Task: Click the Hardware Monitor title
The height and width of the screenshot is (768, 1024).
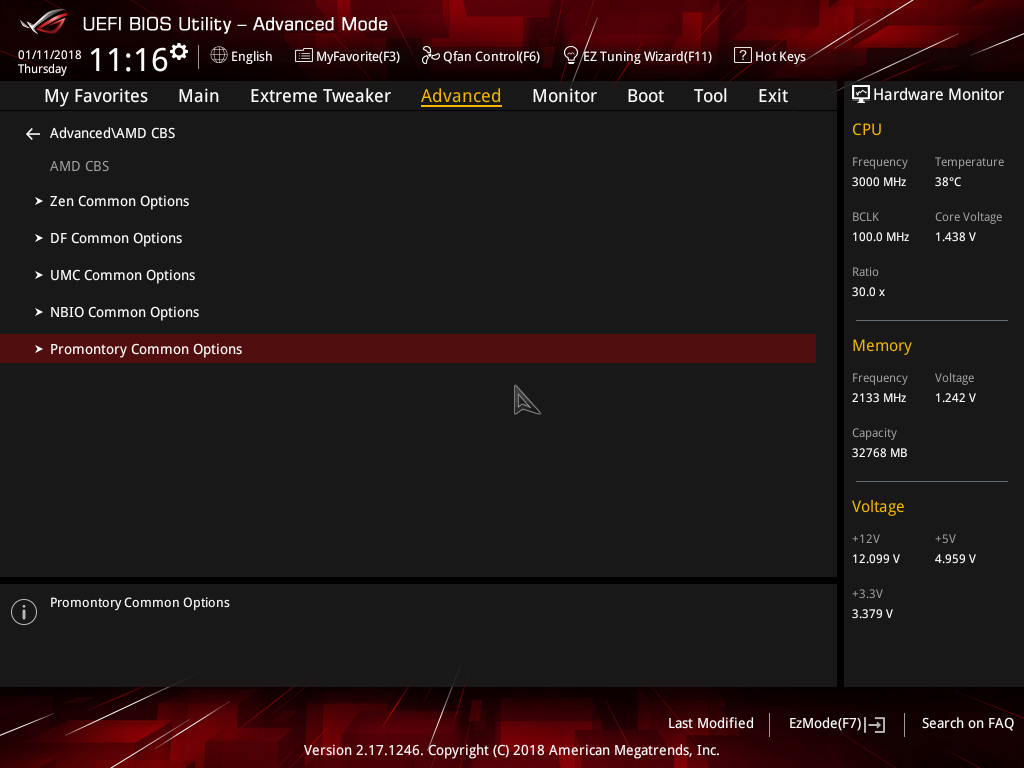Action: click(938, 95)
